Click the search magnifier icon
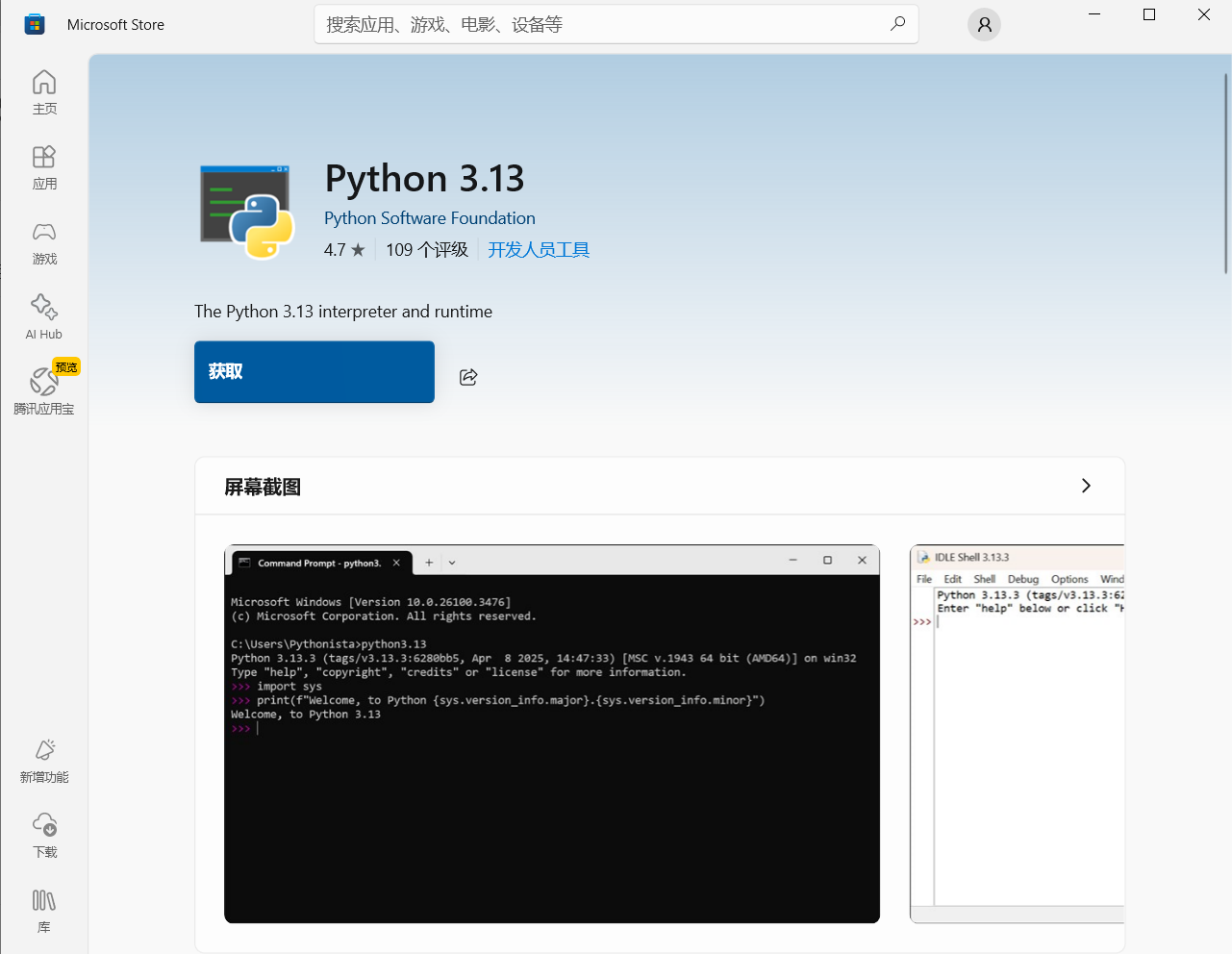The width and height of the screenshot is (1232, 954). pyautogui.click(x=897, y=23)
